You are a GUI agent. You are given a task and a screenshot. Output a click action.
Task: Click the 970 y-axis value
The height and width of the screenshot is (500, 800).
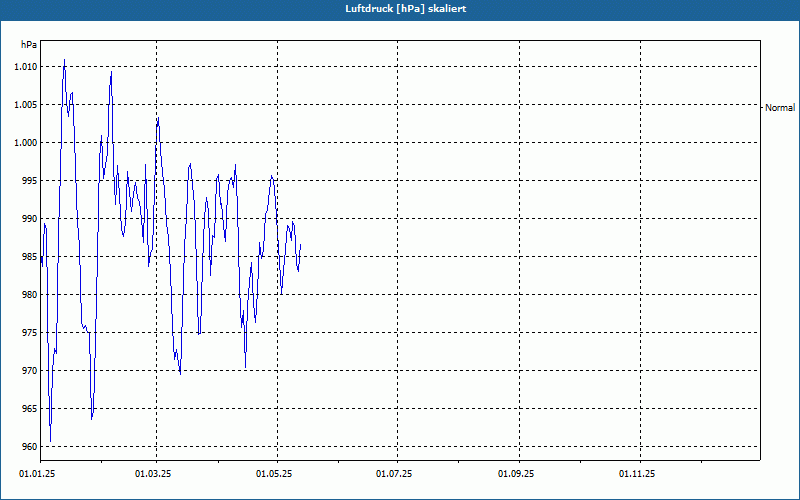(x=30, y=371)
